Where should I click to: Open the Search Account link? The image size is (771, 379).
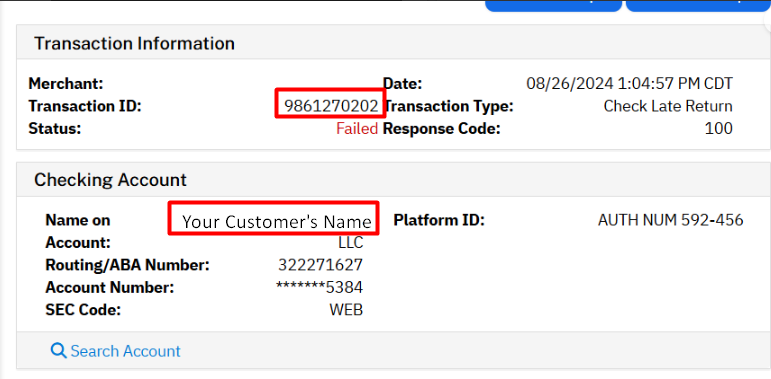click(x=116, y=351)
